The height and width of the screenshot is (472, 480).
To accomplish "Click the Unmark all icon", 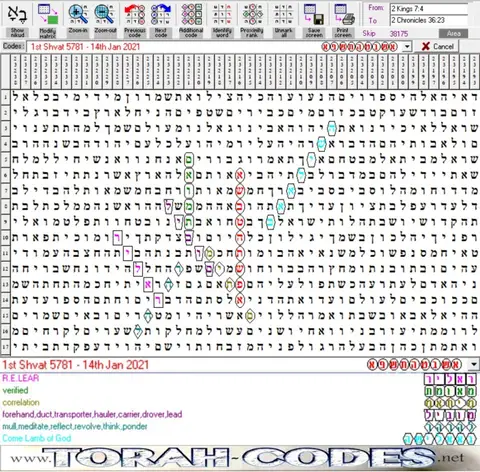I will point(283,14).
